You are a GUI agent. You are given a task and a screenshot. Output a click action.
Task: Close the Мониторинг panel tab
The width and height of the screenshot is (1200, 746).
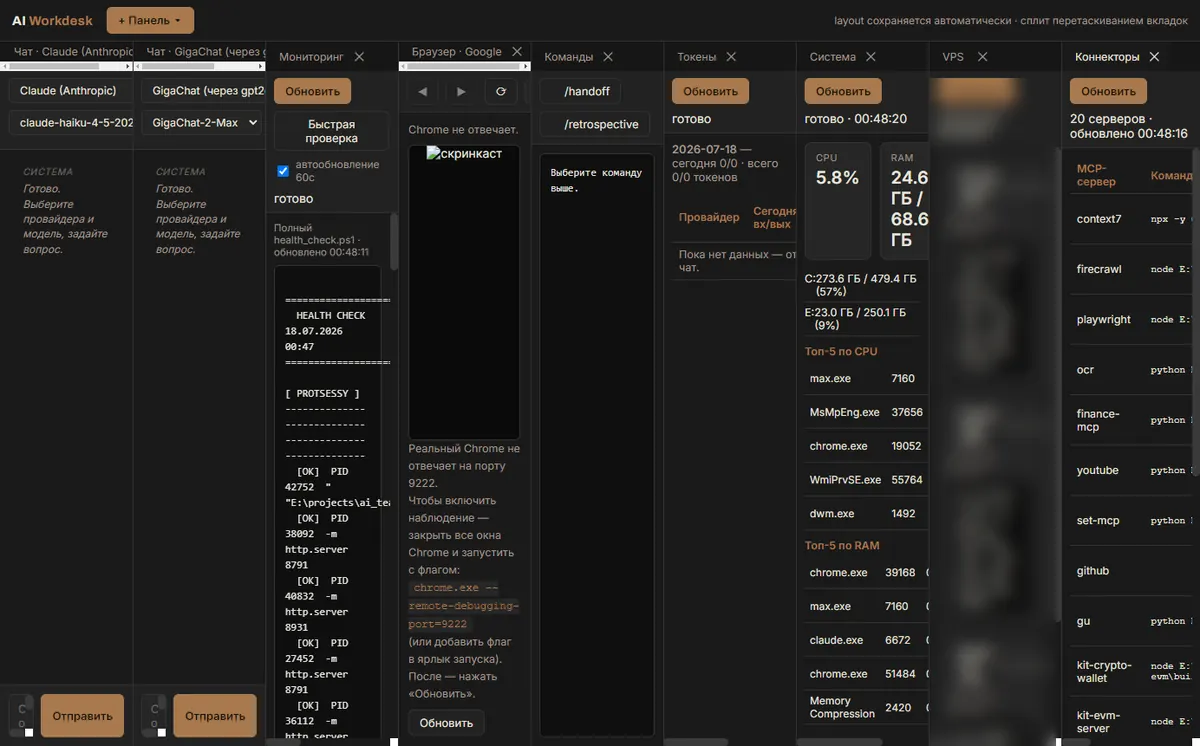(x=359, y=57)
